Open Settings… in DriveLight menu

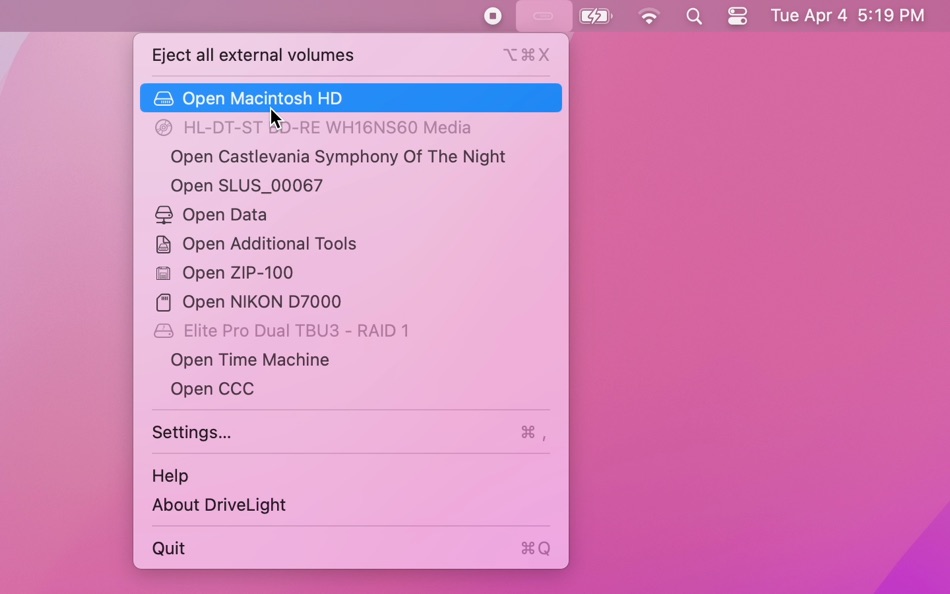(351, 432)
